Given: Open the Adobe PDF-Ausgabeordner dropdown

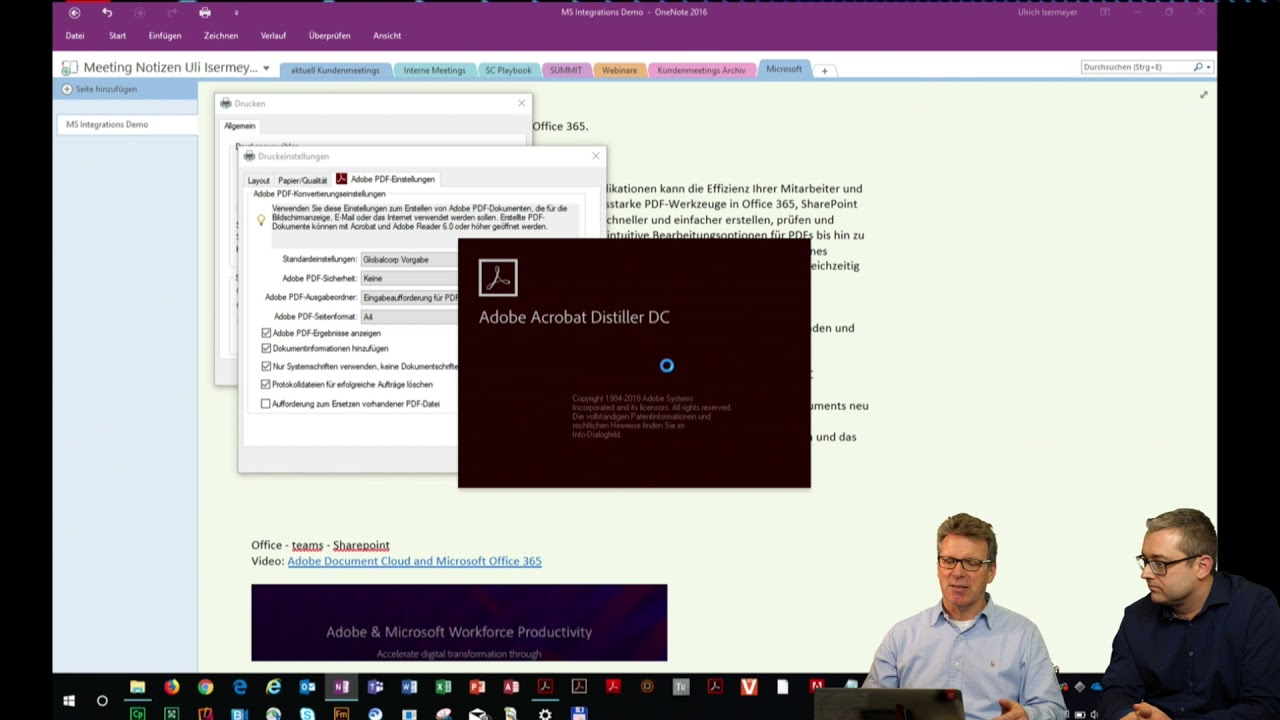Looking at the screenshot, I should 409,297.
